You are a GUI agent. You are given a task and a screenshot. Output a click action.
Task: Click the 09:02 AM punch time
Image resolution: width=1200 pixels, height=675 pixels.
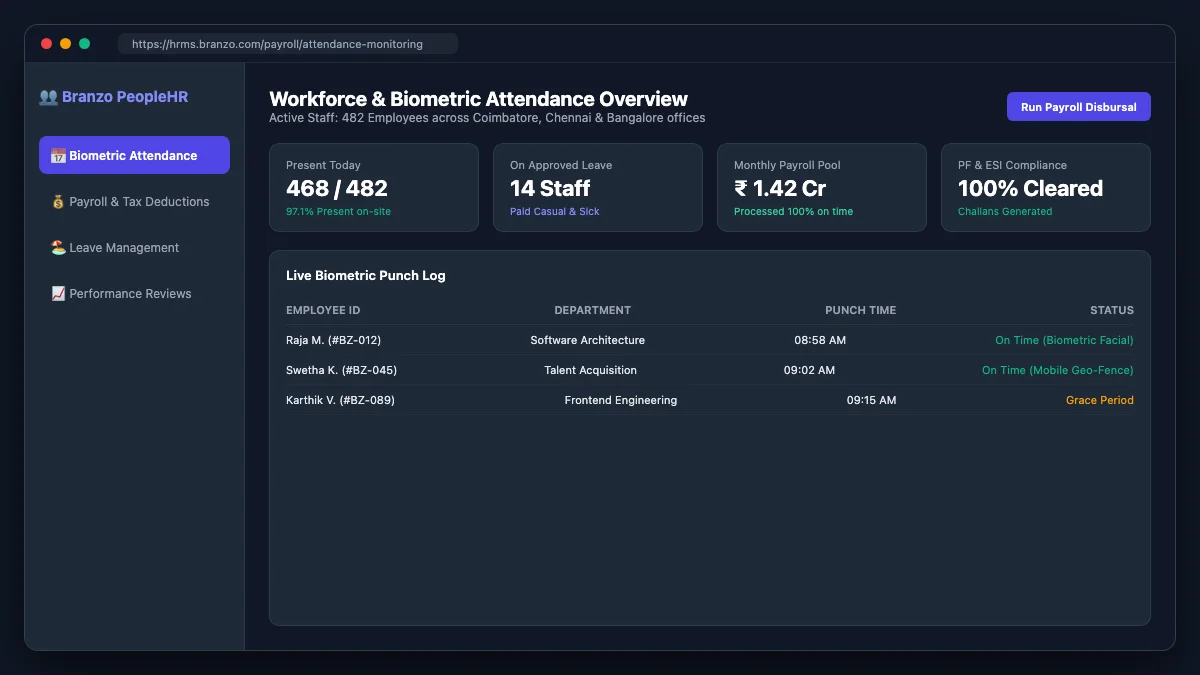[809, 370]
